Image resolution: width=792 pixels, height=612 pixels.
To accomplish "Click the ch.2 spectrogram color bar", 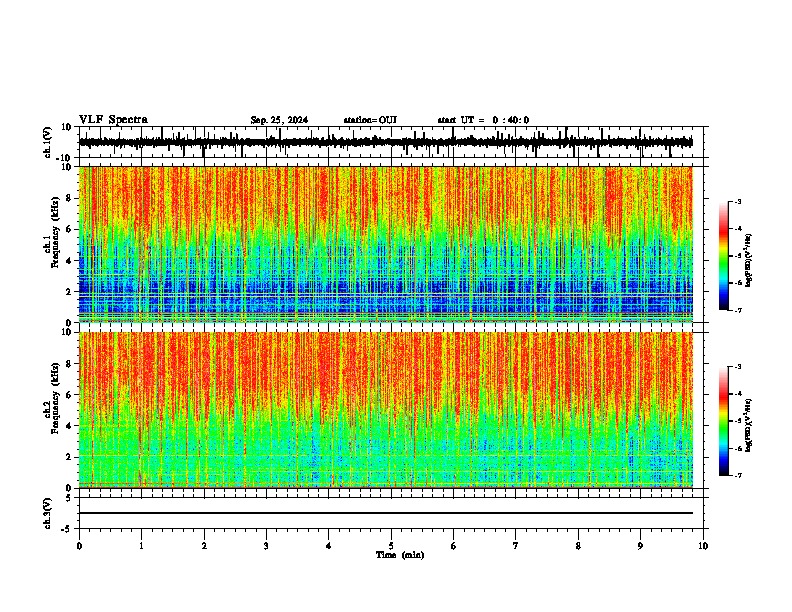I will click(x=724, y=421).
